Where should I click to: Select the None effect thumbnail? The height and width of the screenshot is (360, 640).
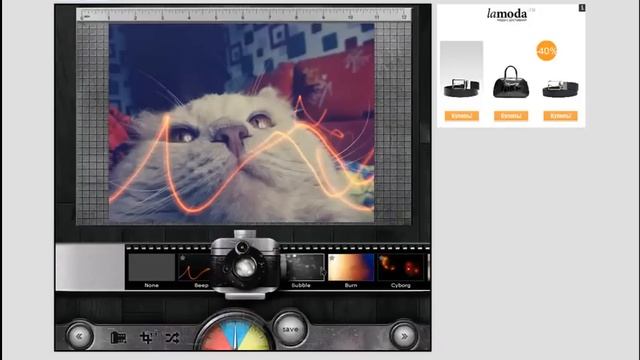tap(151, 268)
